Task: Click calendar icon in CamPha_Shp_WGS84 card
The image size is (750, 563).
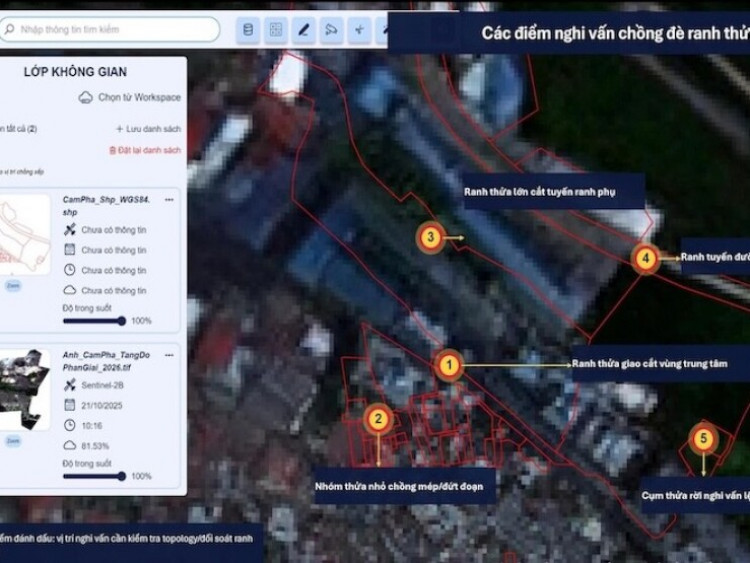Action: 70,250
